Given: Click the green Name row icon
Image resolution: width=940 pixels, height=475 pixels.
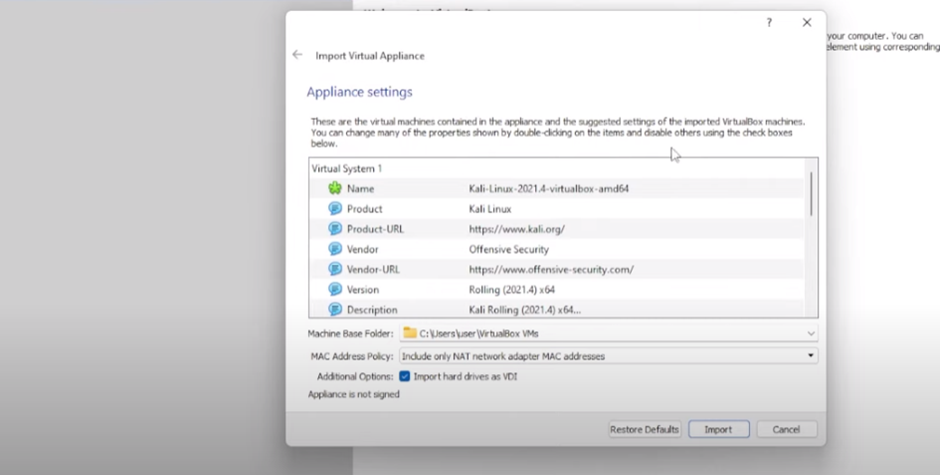Looking at the screenshot, I should point(335,188).
